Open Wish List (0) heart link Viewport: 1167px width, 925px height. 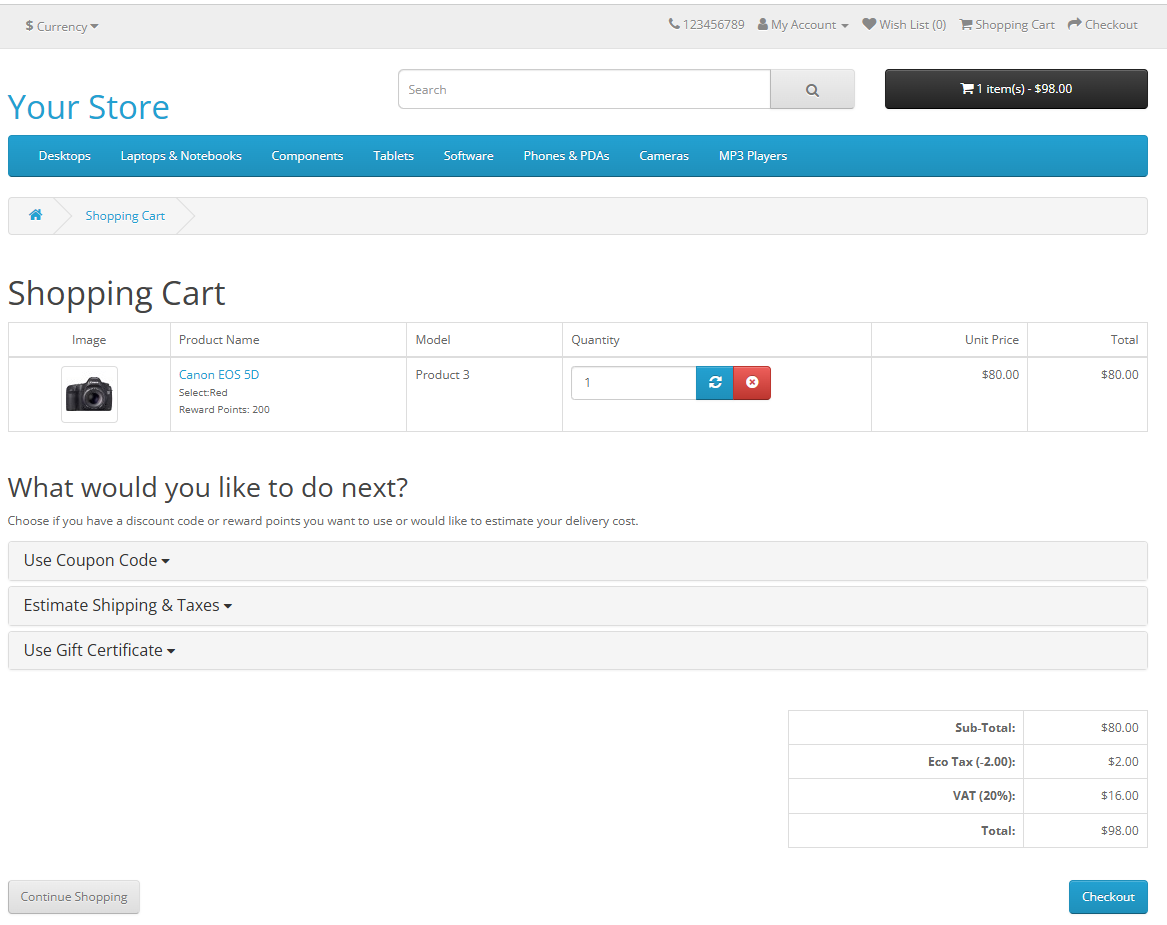[904, 25]
